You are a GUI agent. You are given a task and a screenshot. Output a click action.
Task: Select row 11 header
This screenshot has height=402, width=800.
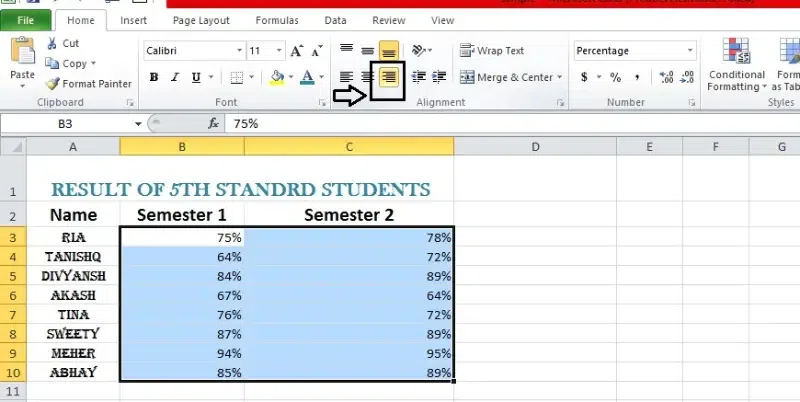[13, 391]
